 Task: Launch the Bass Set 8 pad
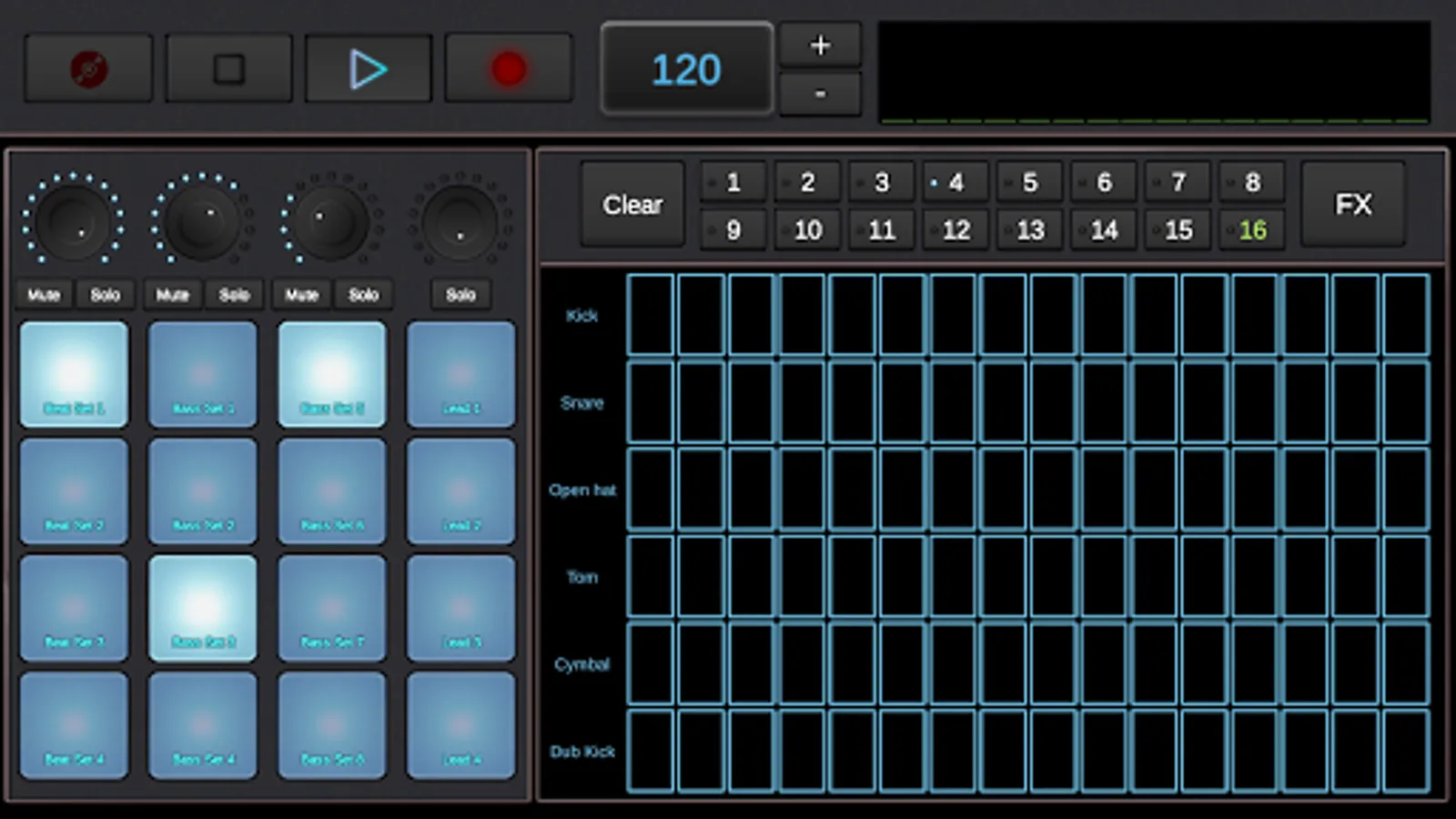coord(332,725)
